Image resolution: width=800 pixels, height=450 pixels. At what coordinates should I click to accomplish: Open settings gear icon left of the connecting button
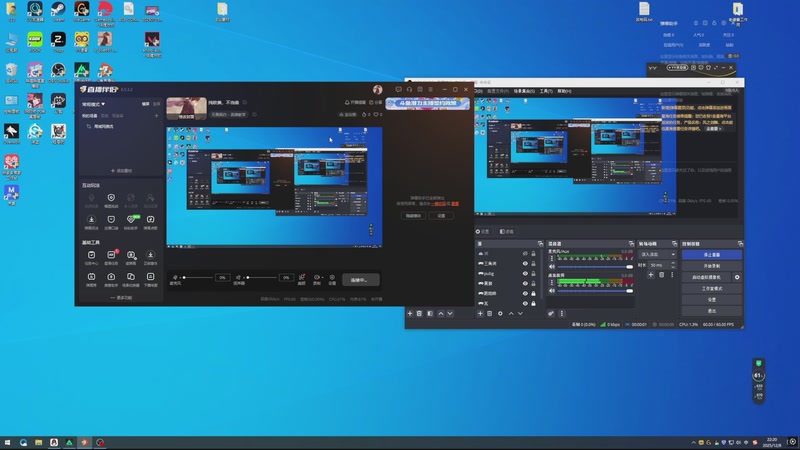332,278
